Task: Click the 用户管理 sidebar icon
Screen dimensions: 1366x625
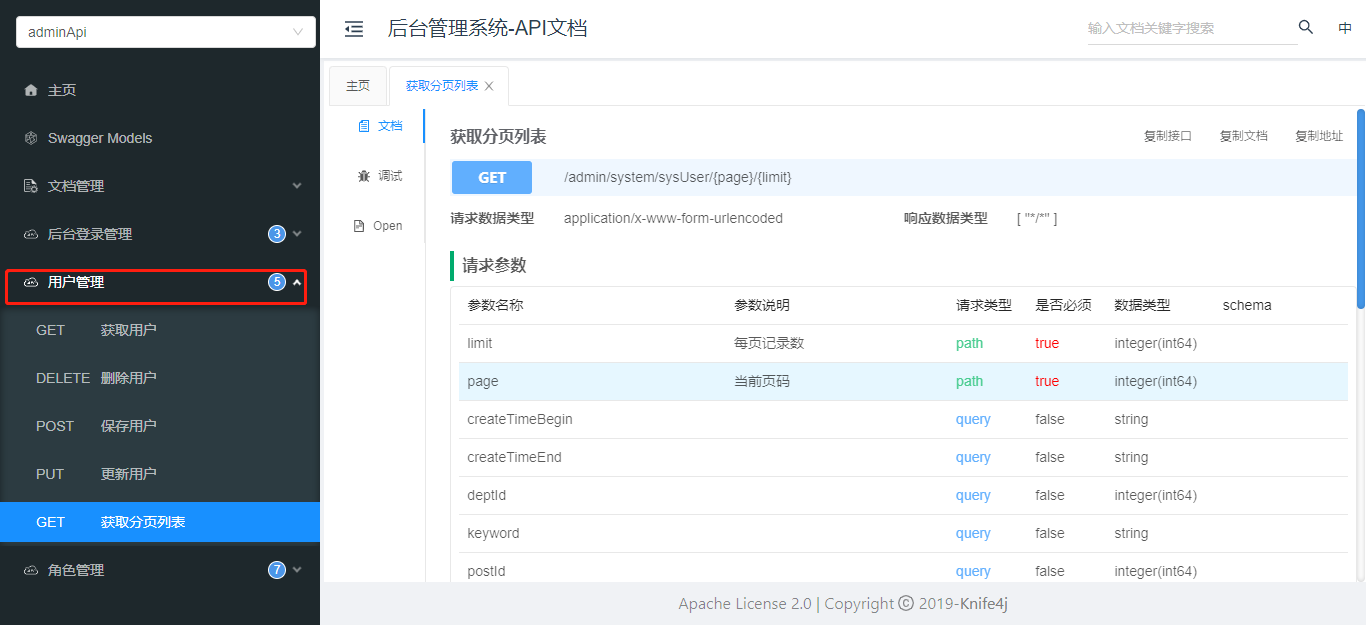Action: pyautogui.click(x=31, y=282)
